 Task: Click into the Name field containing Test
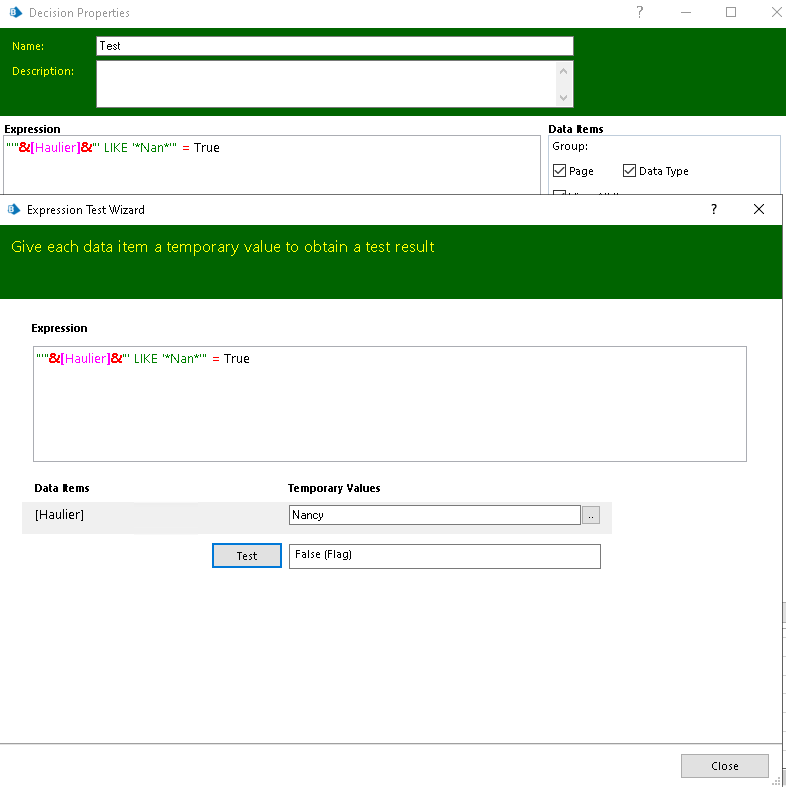coord(335,46)
